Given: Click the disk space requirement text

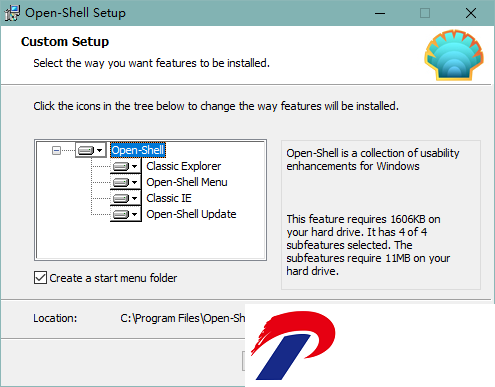Looking at the screenshot, I should tap(368, 245).
